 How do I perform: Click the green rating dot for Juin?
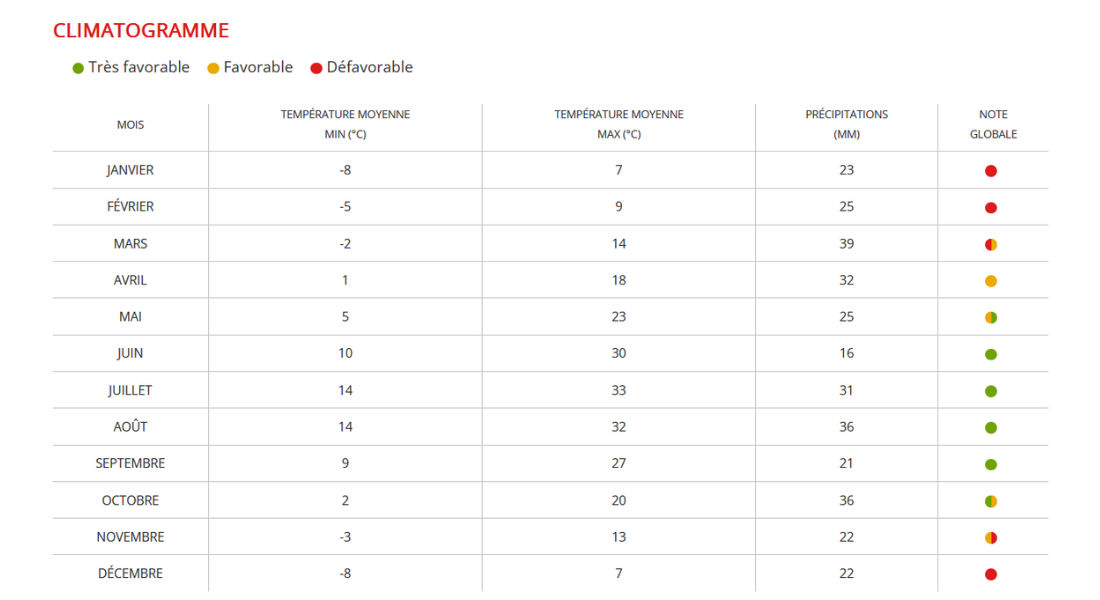point(991,354)
